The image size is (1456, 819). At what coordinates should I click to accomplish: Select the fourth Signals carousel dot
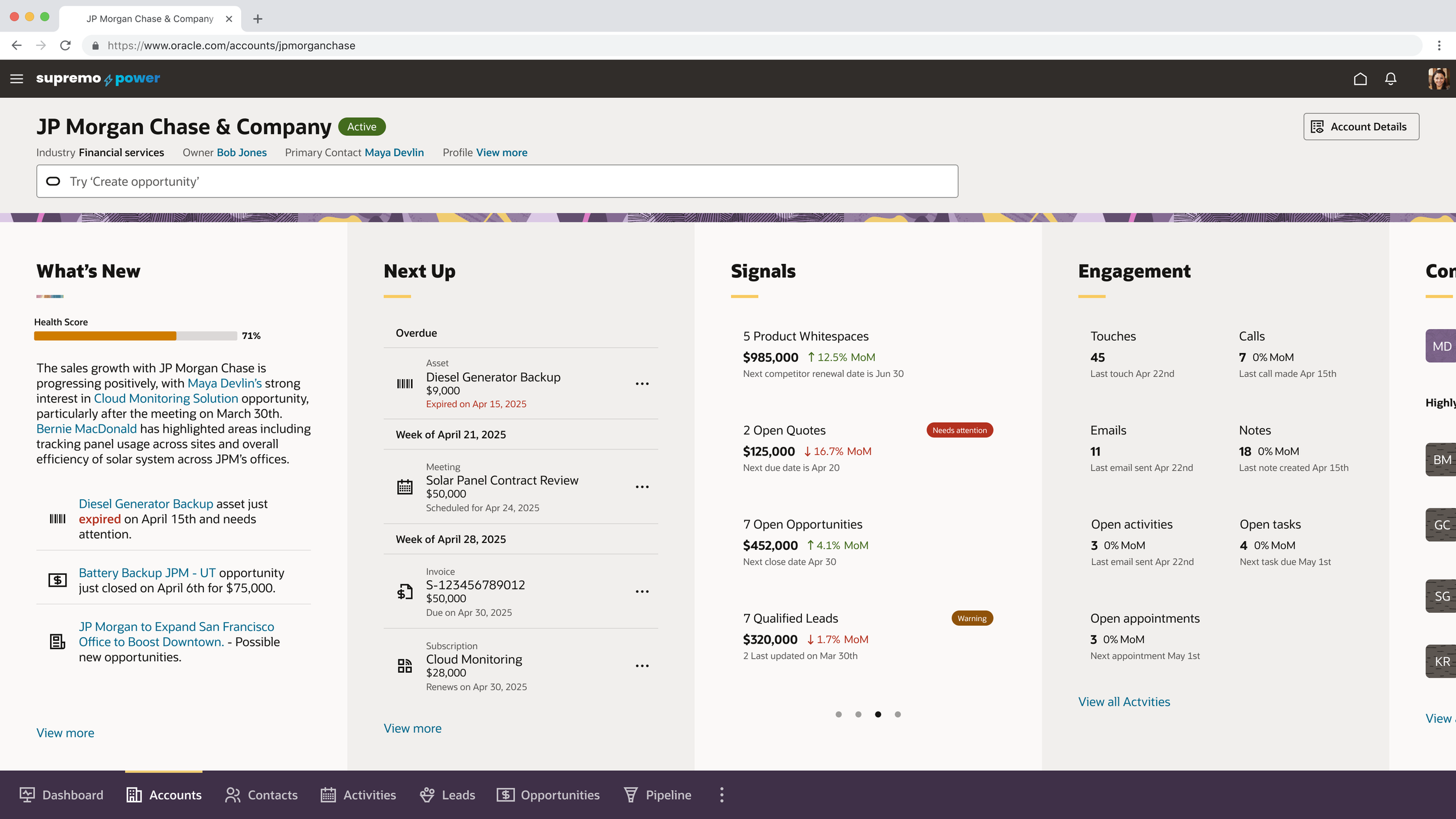pyautogui.click(x=897, y=714)
